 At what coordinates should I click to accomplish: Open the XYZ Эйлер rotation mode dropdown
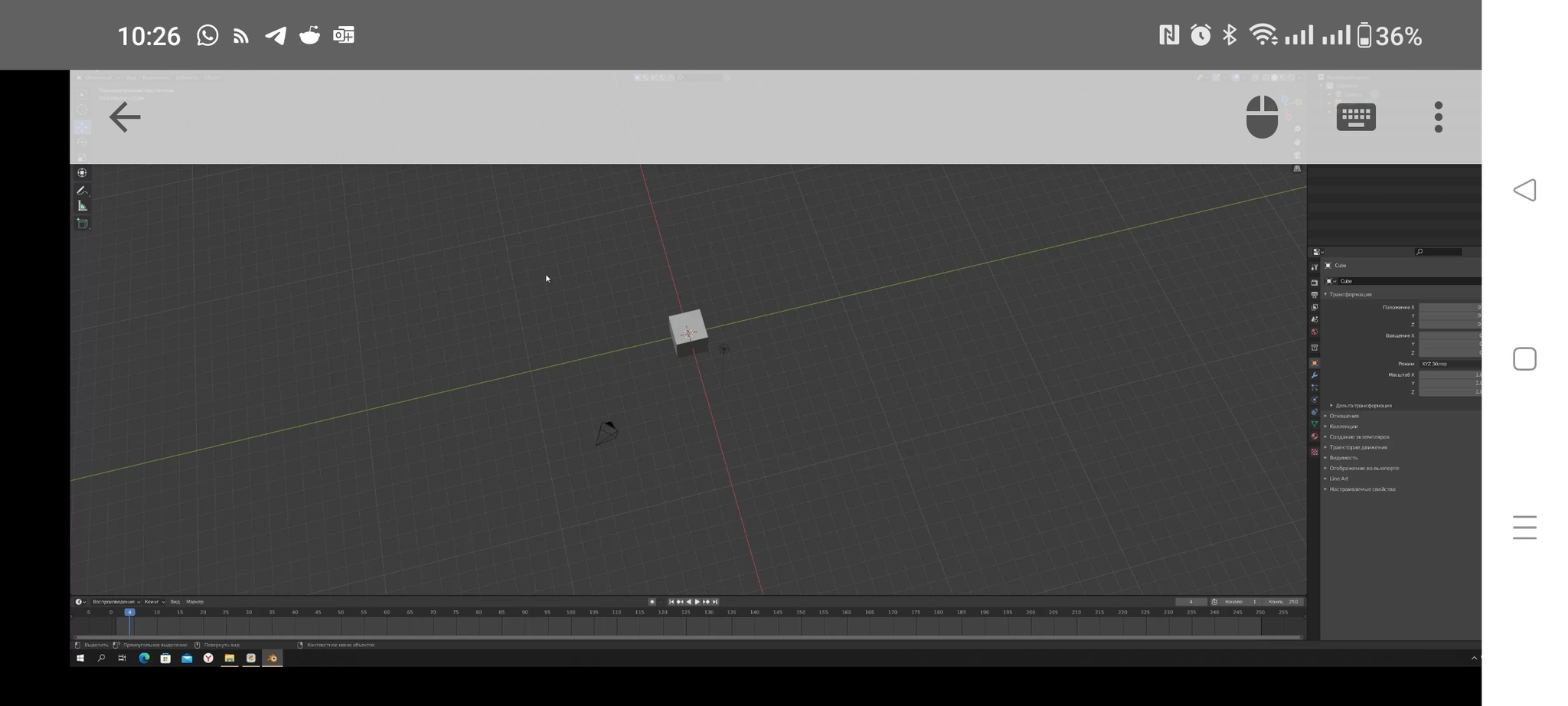[1450, 364]
